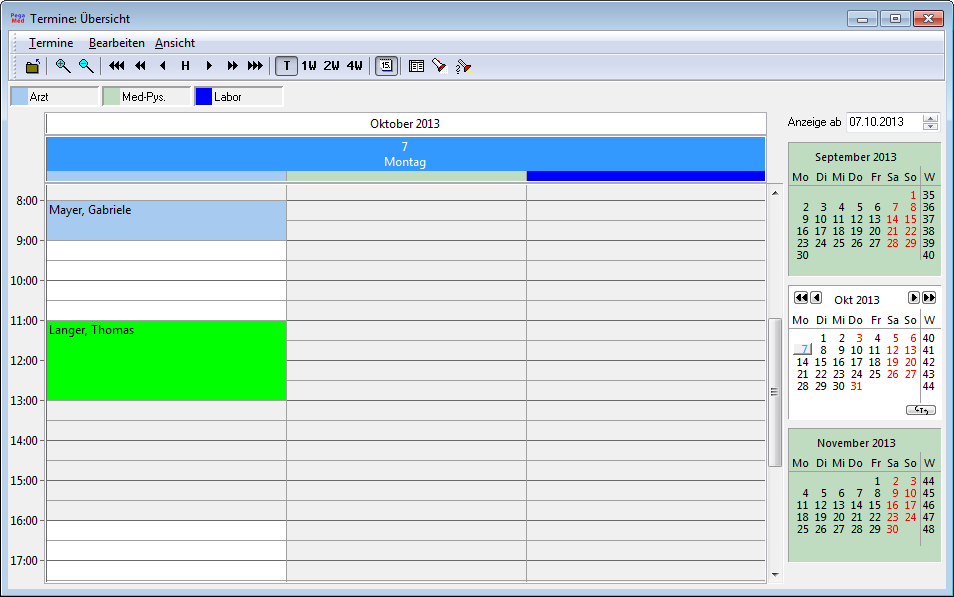This screenshot has height=597, width=954.
Task: Switch to 1W week view
Action: [x=309, y=66]
